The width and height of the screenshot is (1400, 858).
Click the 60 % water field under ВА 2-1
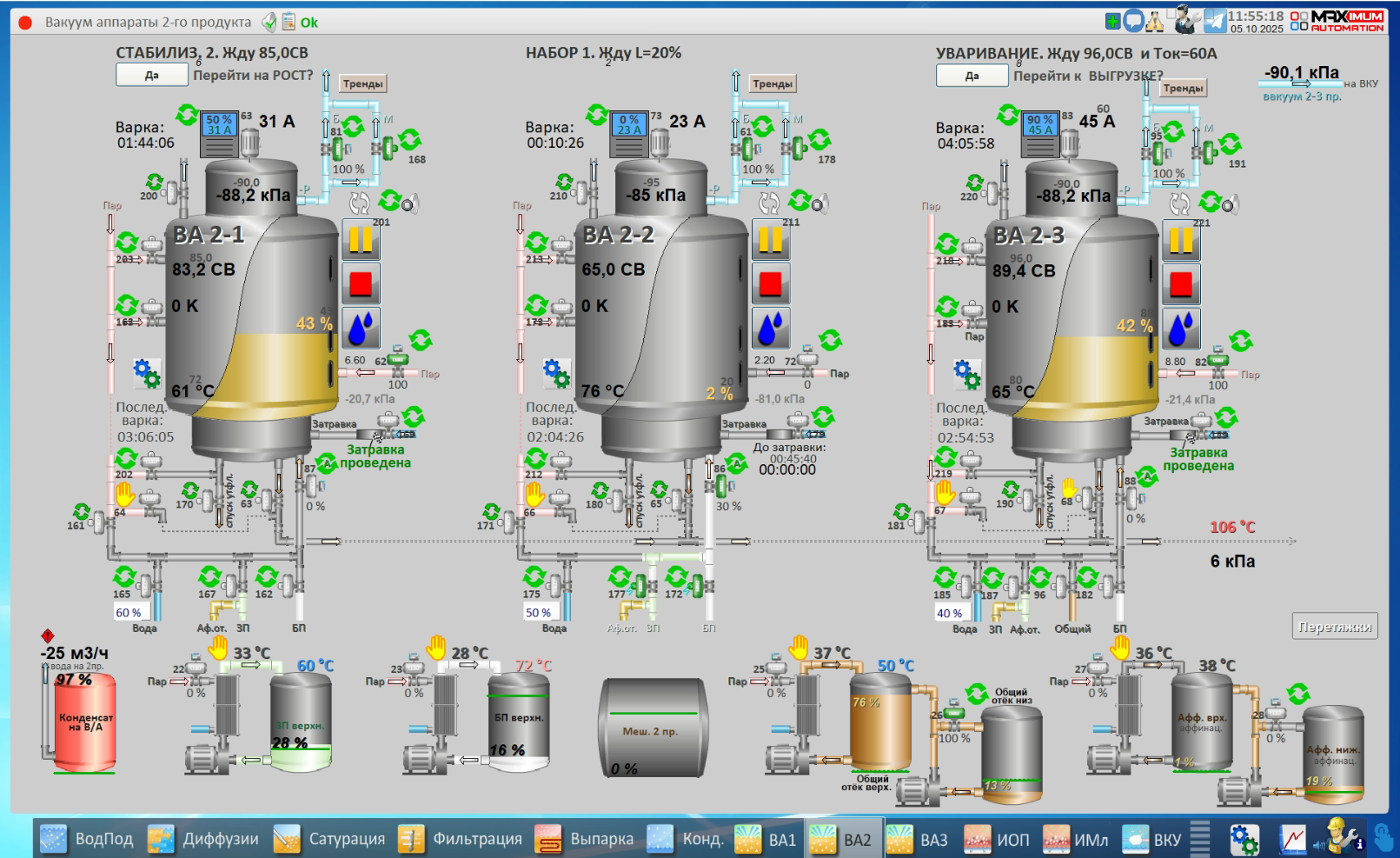pos(129,613)
